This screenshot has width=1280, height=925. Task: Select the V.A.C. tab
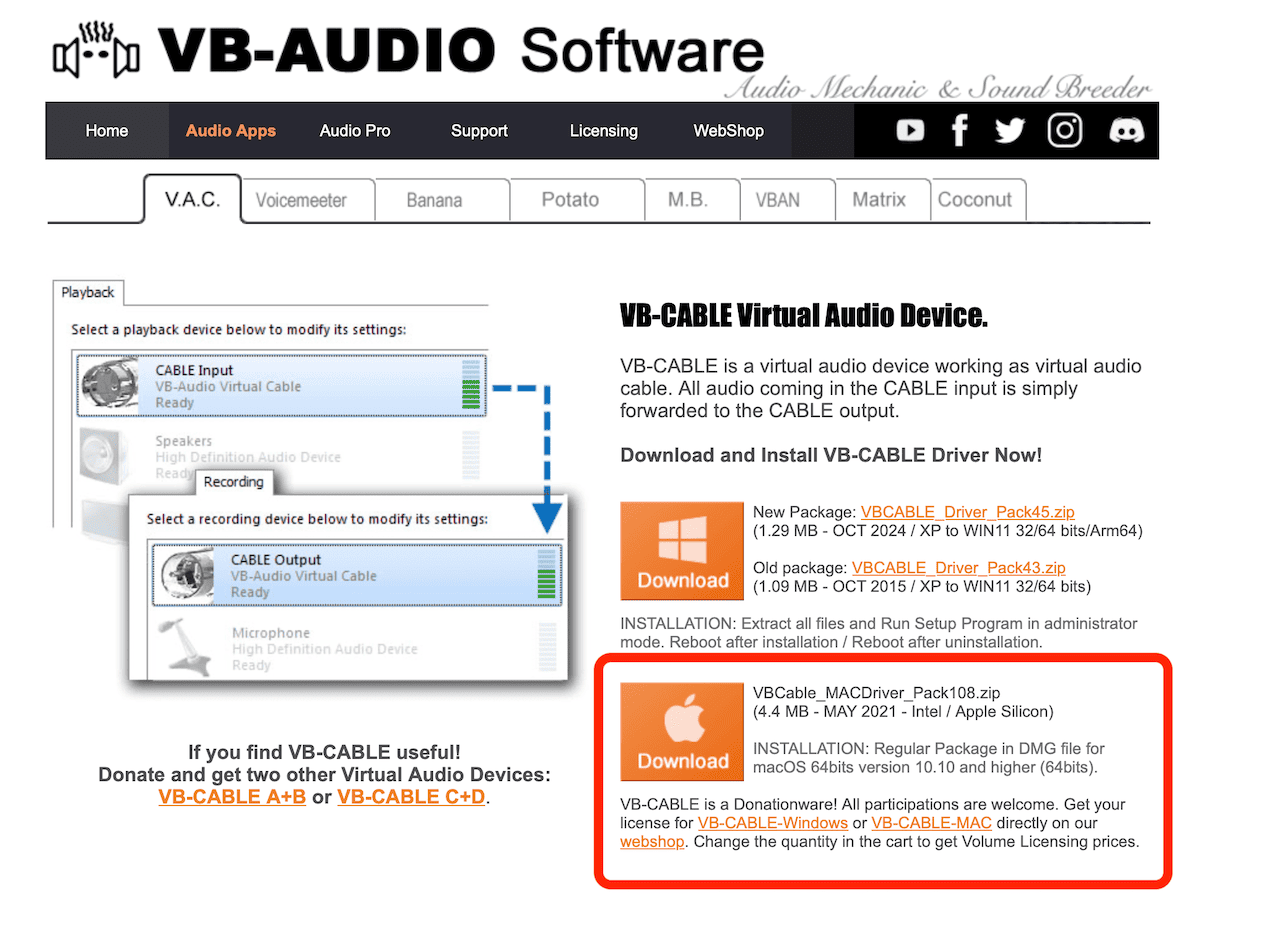(x=192, y=199)
